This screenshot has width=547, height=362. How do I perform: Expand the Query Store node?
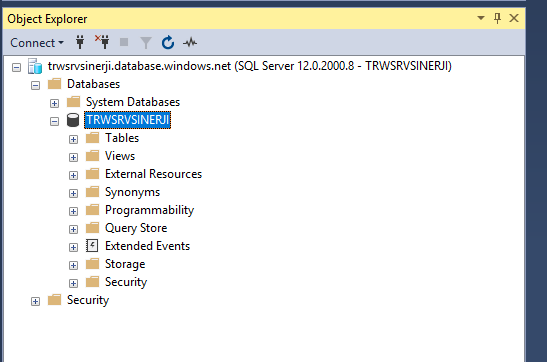pos(73,229)
